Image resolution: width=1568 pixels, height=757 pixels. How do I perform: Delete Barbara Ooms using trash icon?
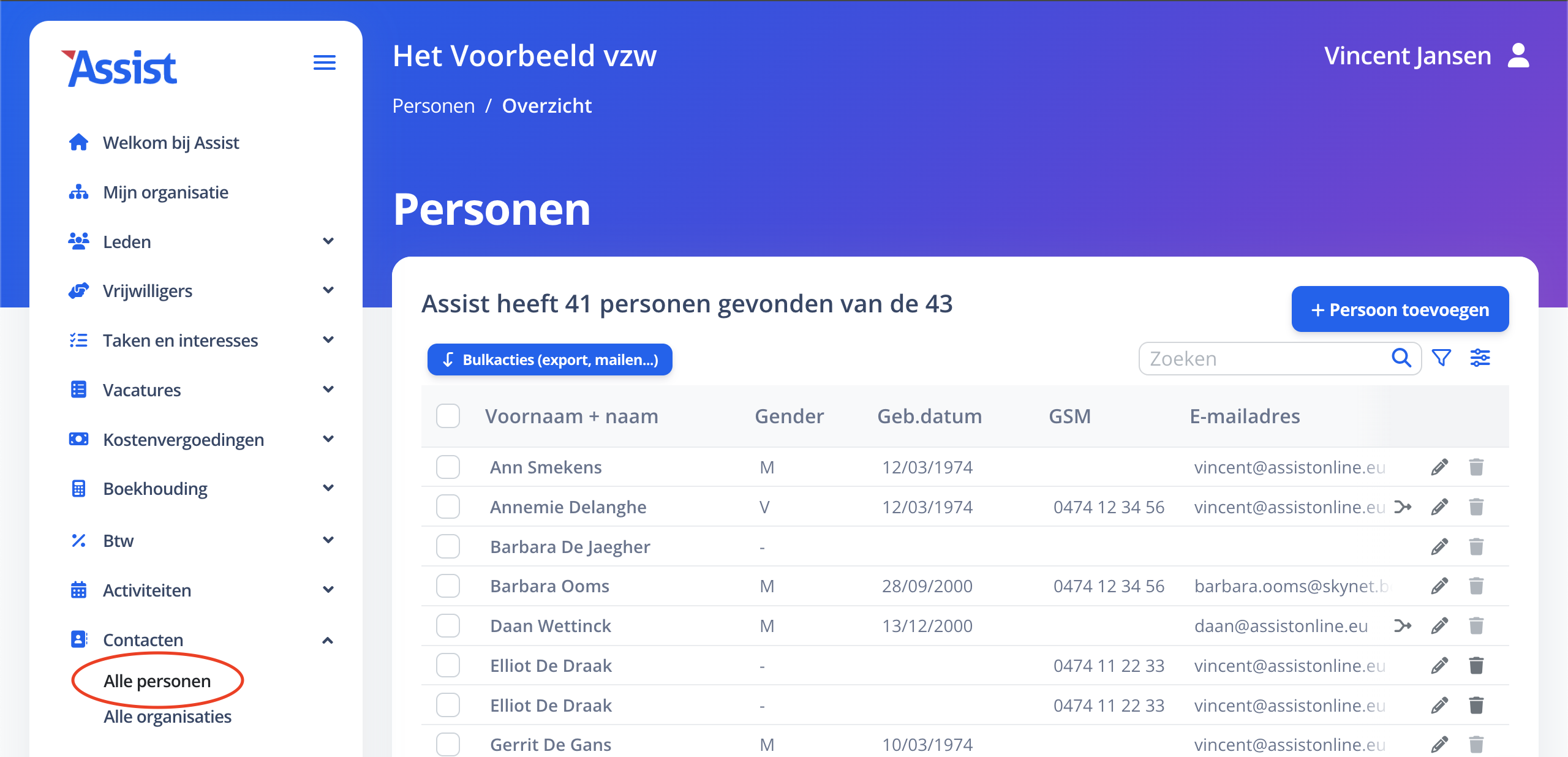point(1476,586)
